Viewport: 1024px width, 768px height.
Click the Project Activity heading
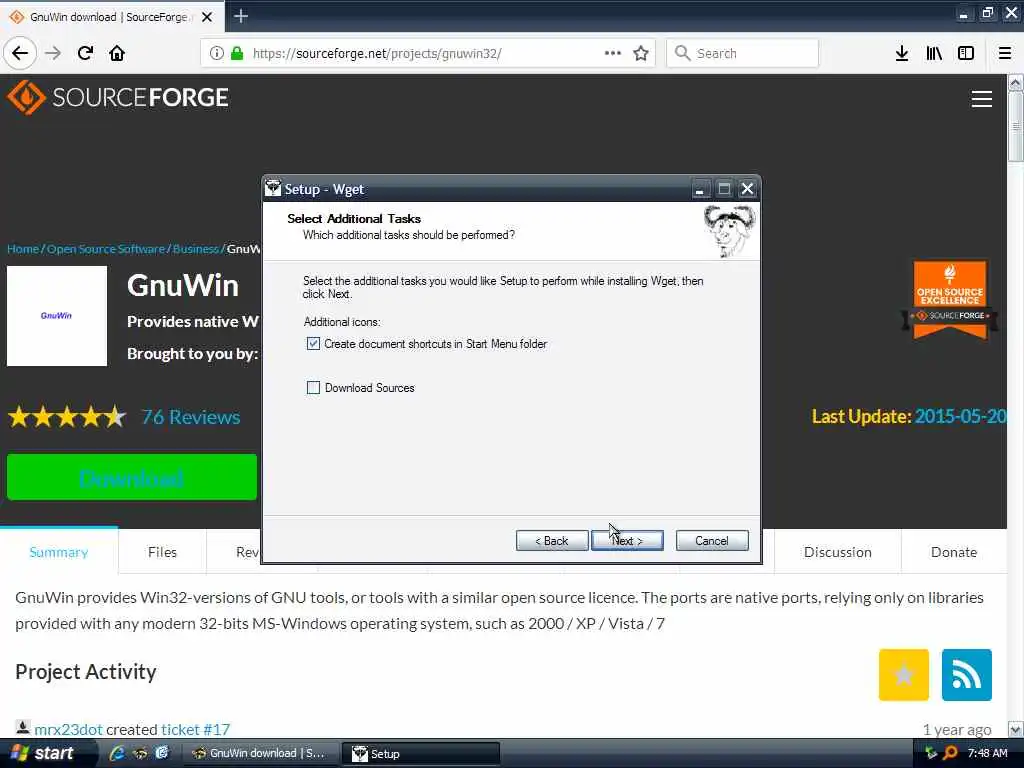86,671
